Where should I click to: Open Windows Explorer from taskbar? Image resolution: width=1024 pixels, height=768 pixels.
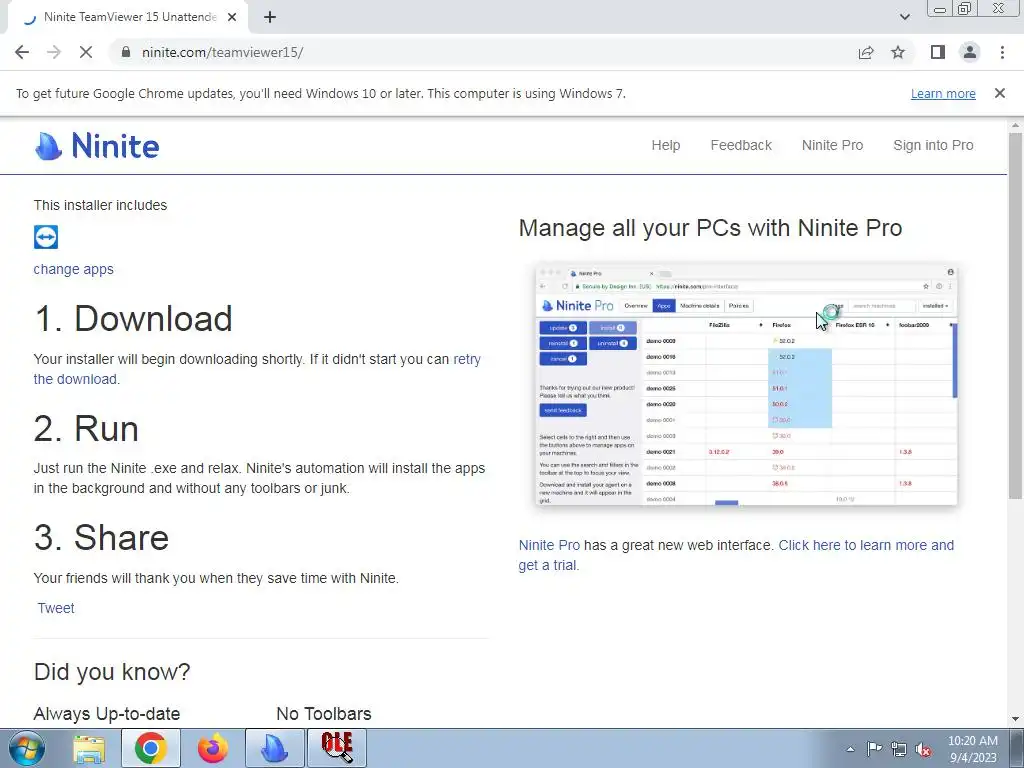88,748
